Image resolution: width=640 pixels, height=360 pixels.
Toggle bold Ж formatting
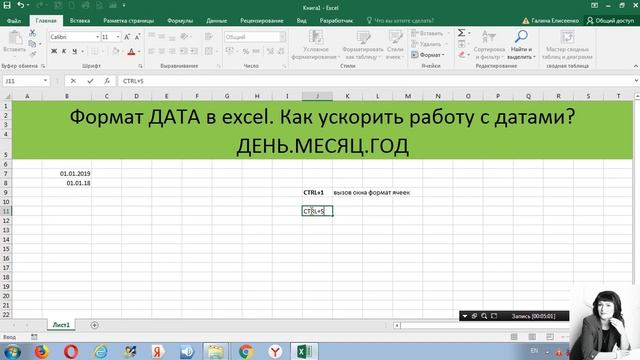point(54,51)
